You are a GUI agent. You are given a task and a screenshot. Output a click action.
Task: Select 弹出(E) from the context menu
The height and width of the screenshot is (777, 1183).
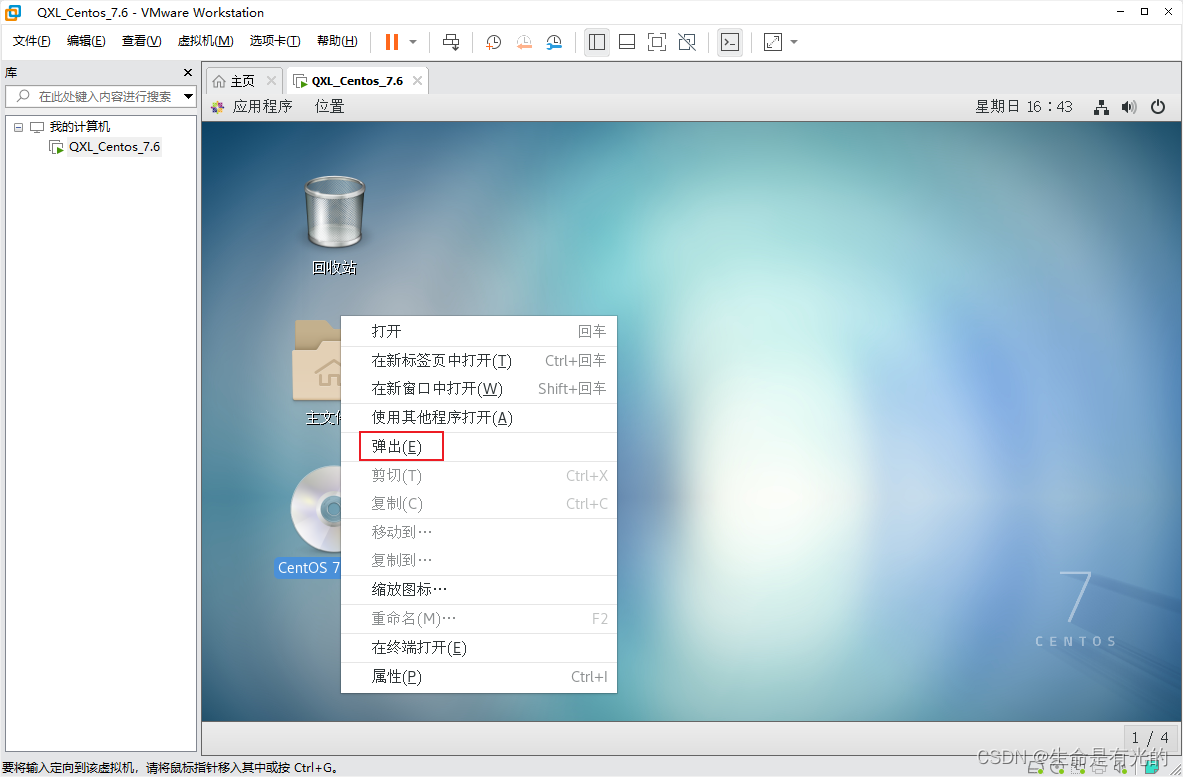(400, 446)
